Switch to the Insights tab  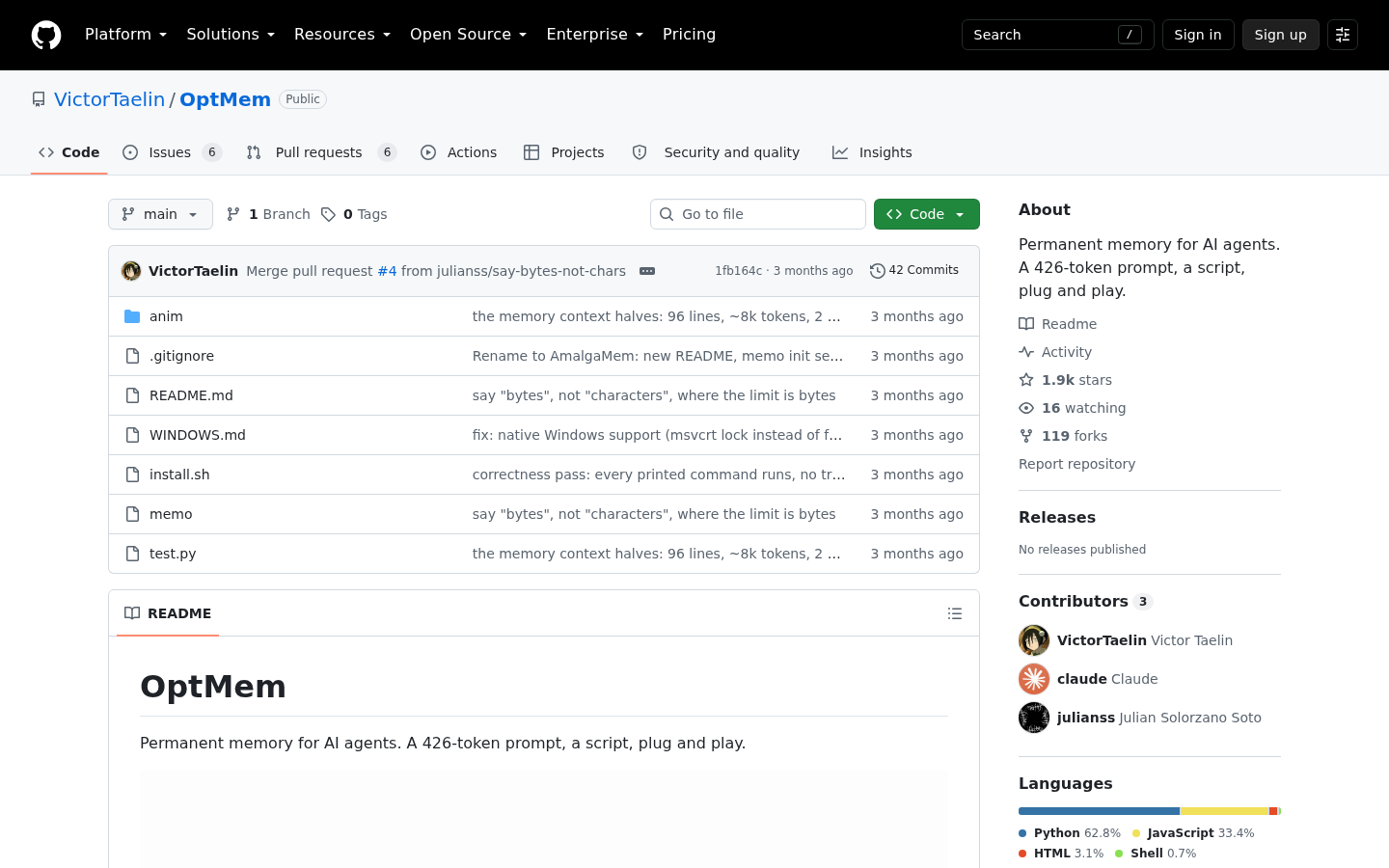tap(872, 152)
